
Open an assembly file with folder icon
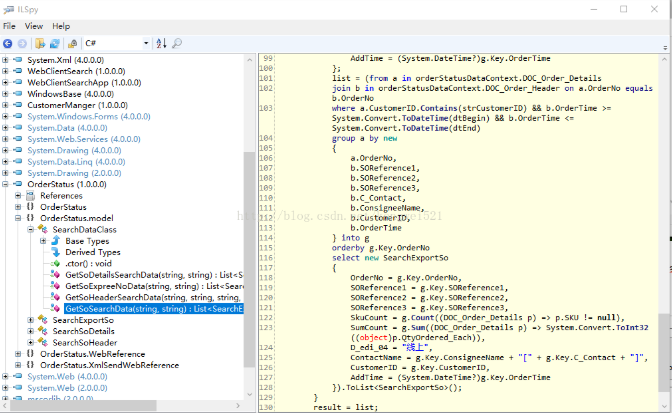coord(40,43)
